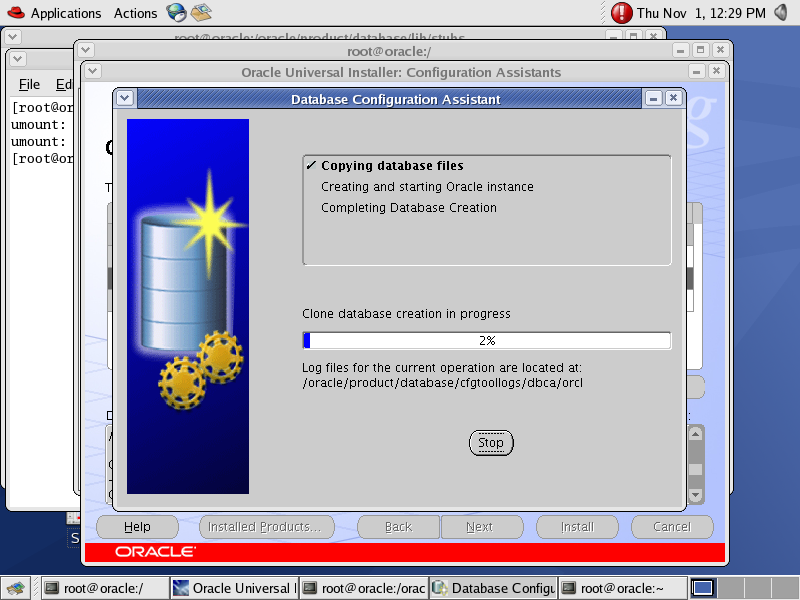Launch the web browser globe icon

click(177, 13)
